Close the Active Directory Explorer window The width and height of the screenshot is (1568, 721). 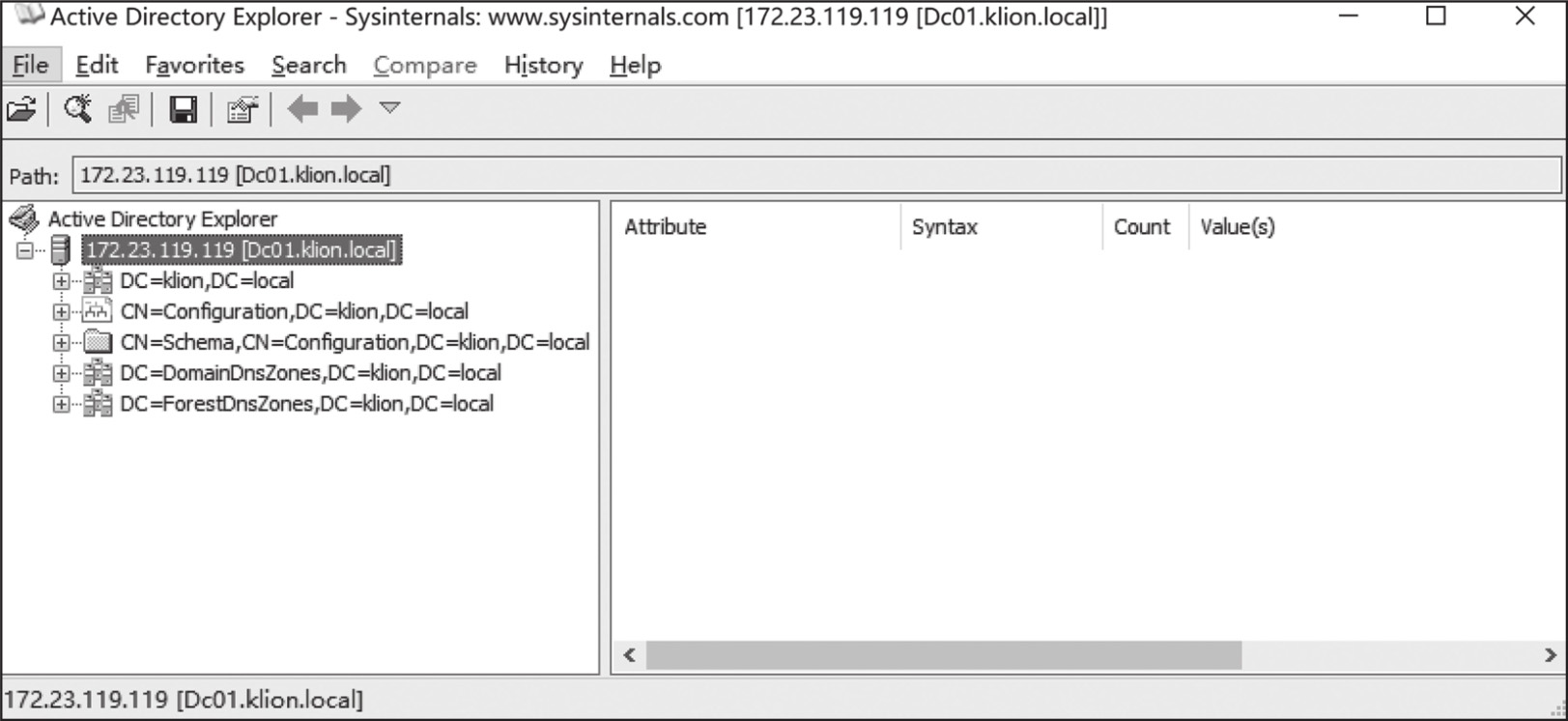click(x=1525, y=16)
